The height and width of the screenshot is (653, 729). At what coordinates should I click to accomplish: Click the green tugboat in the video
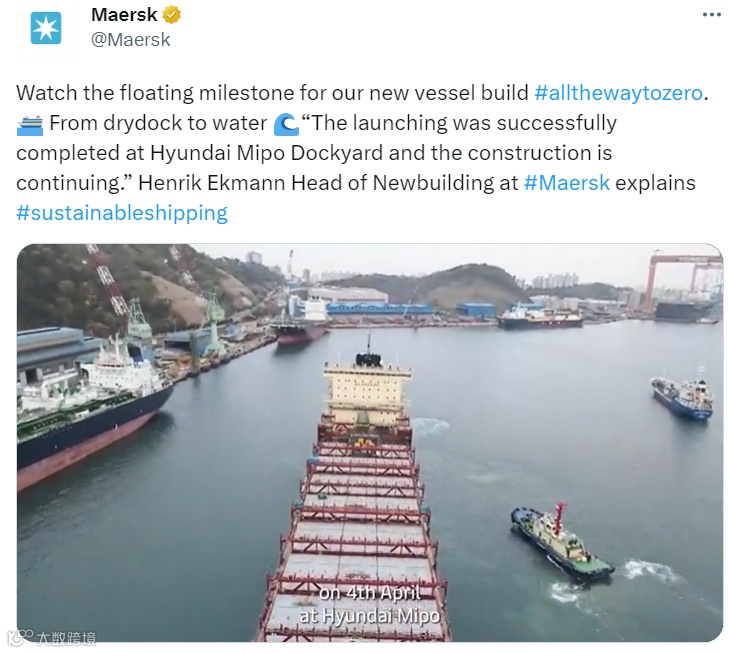click(560, 541)
